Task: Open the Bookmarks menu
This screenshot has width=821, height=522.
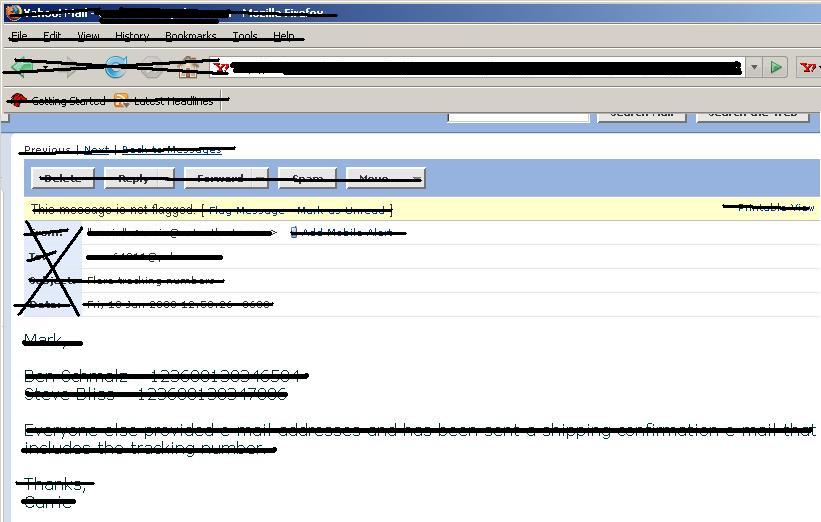Action: (x=190, y=36)
